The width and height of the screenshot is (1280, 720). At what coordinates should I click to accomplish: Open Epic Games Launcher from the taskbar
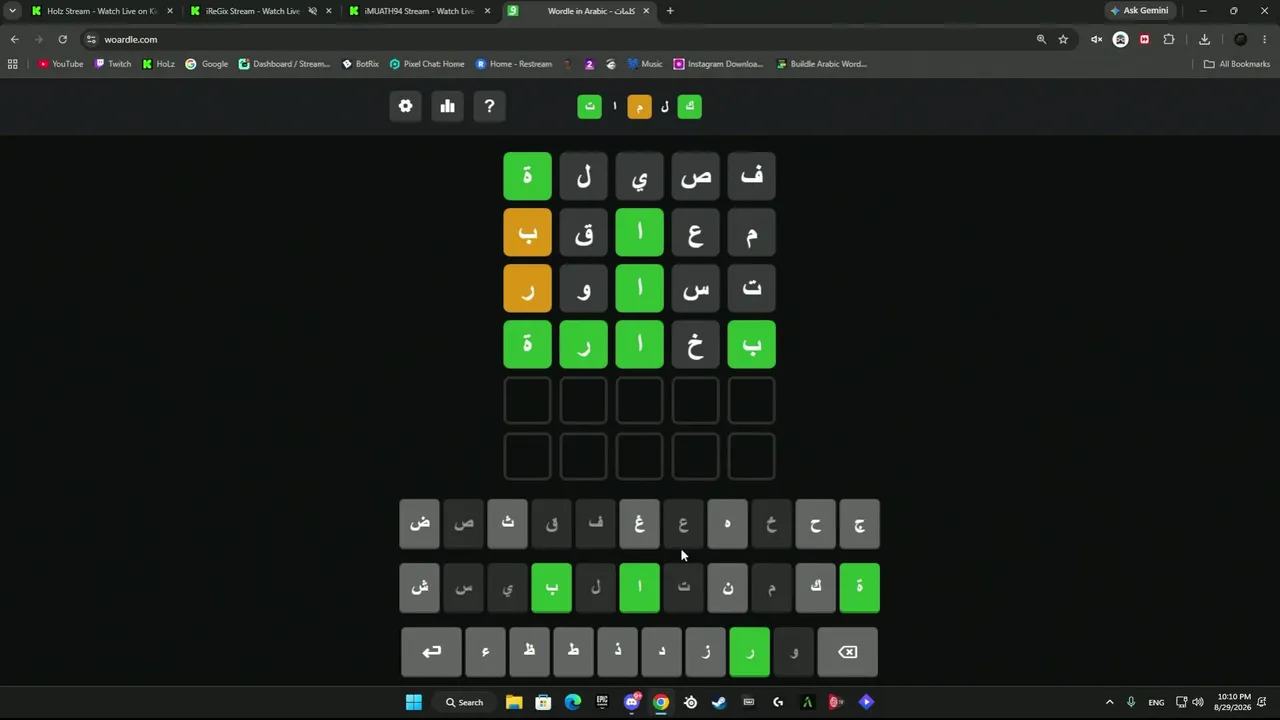(x=602, y=702)
